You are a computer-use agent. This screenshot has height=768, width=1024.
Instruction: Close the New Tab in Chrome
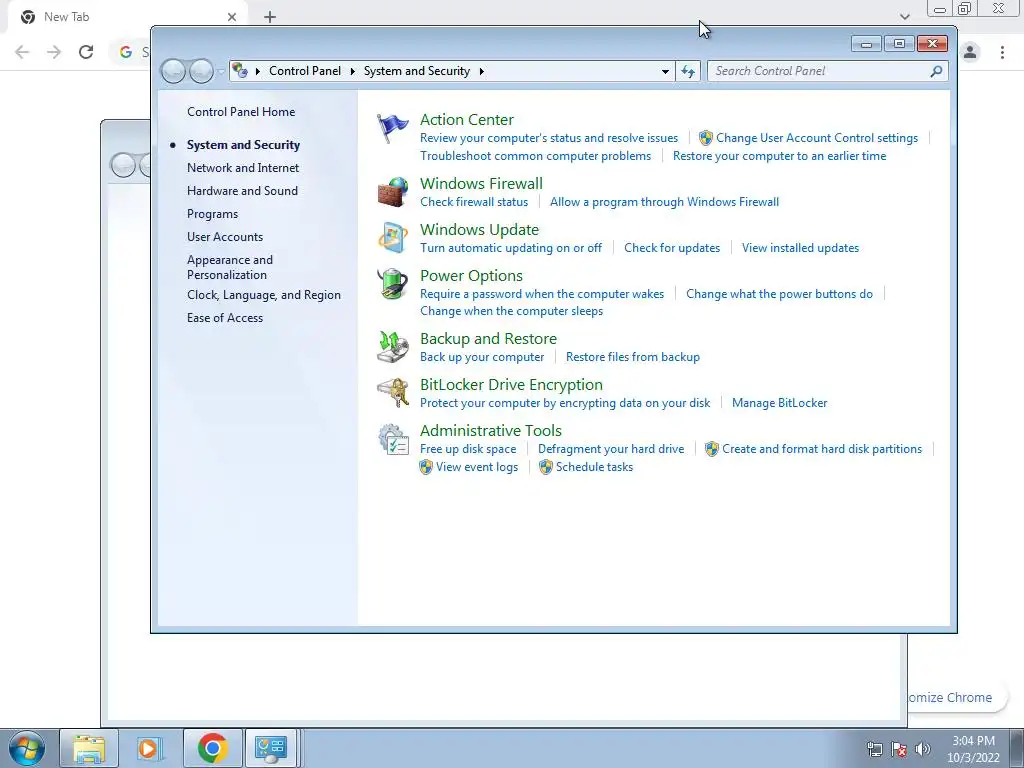point(232,17)
